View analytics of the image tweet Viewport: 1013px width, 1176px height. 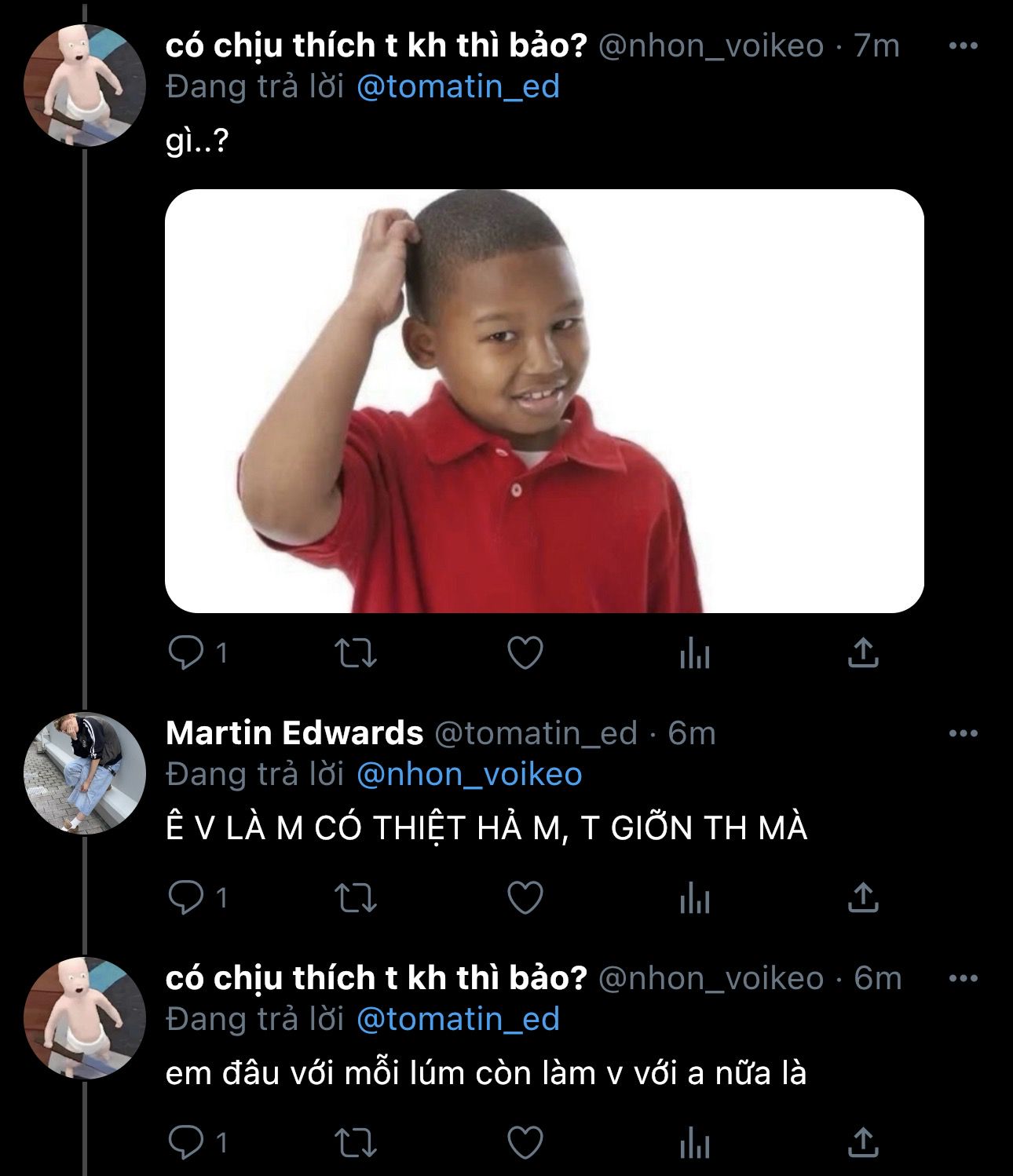point(694,653)
